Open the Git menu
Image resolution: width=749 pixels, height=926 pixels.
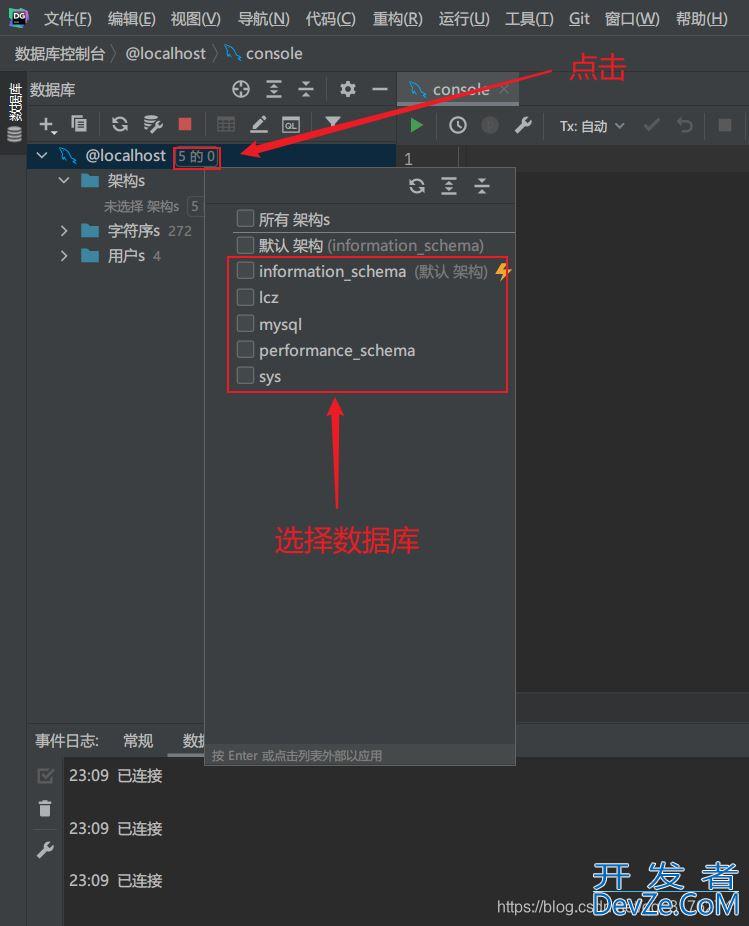point(579,19)
